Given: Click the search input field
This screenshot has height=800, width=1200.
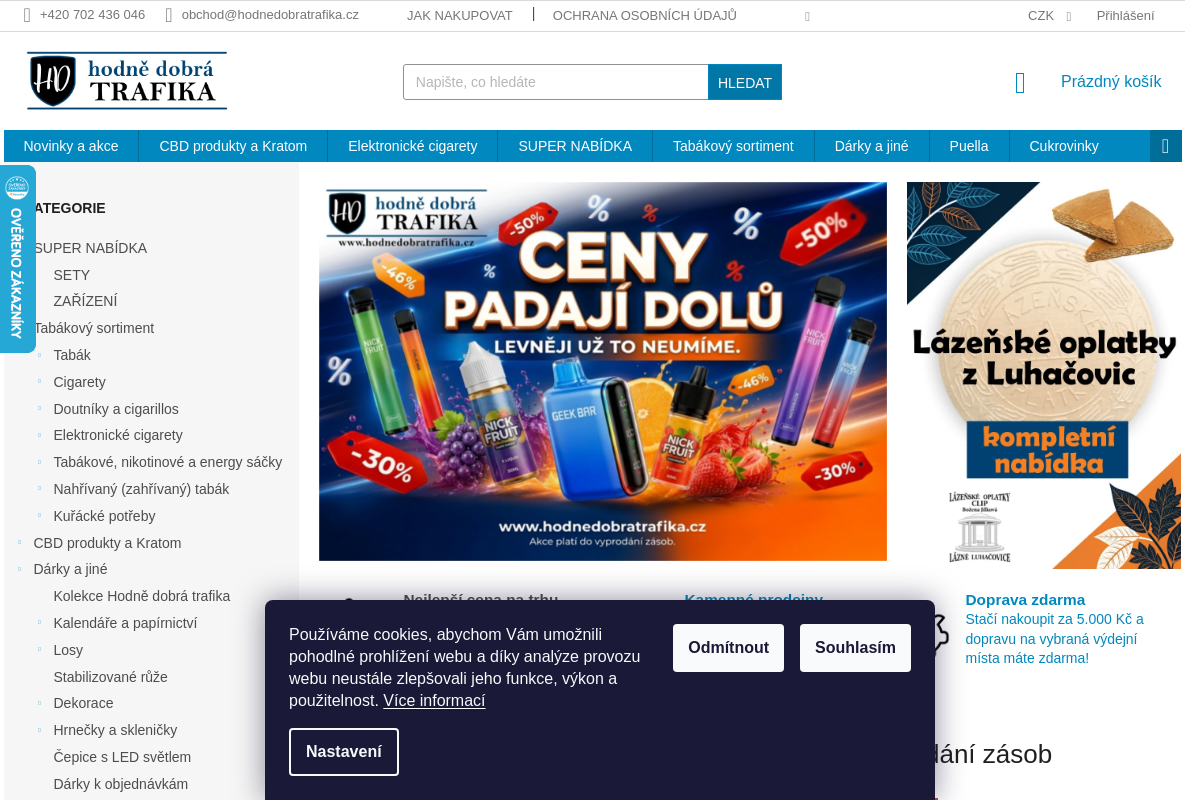Looking at the screenshot, I should point(556,82).
